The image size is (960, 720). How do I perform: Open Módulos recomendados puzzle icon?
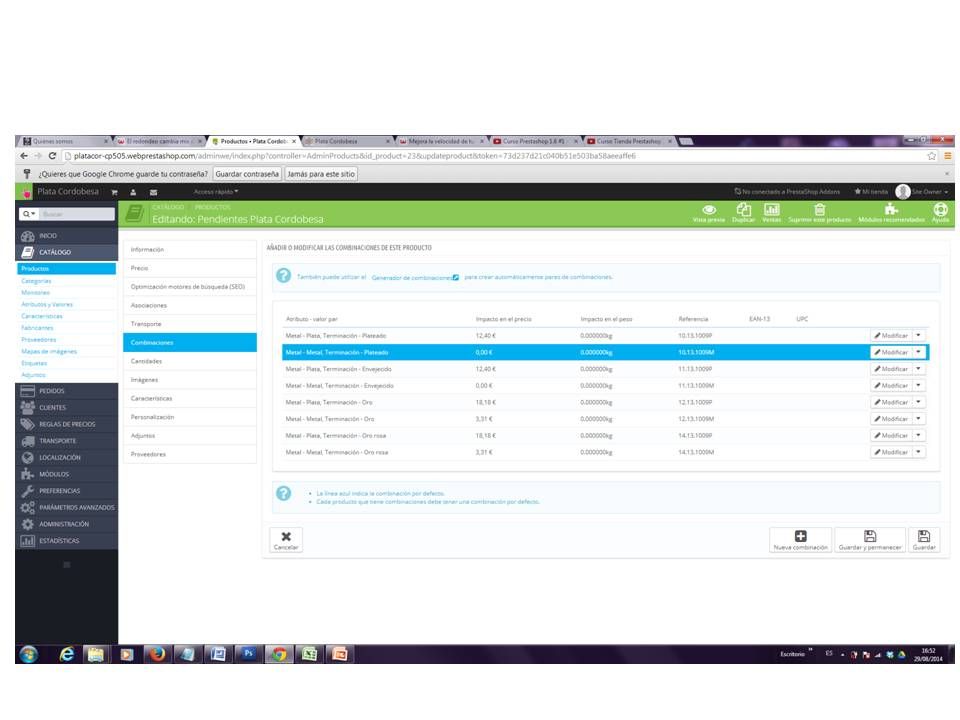click(x=891, y=213)
